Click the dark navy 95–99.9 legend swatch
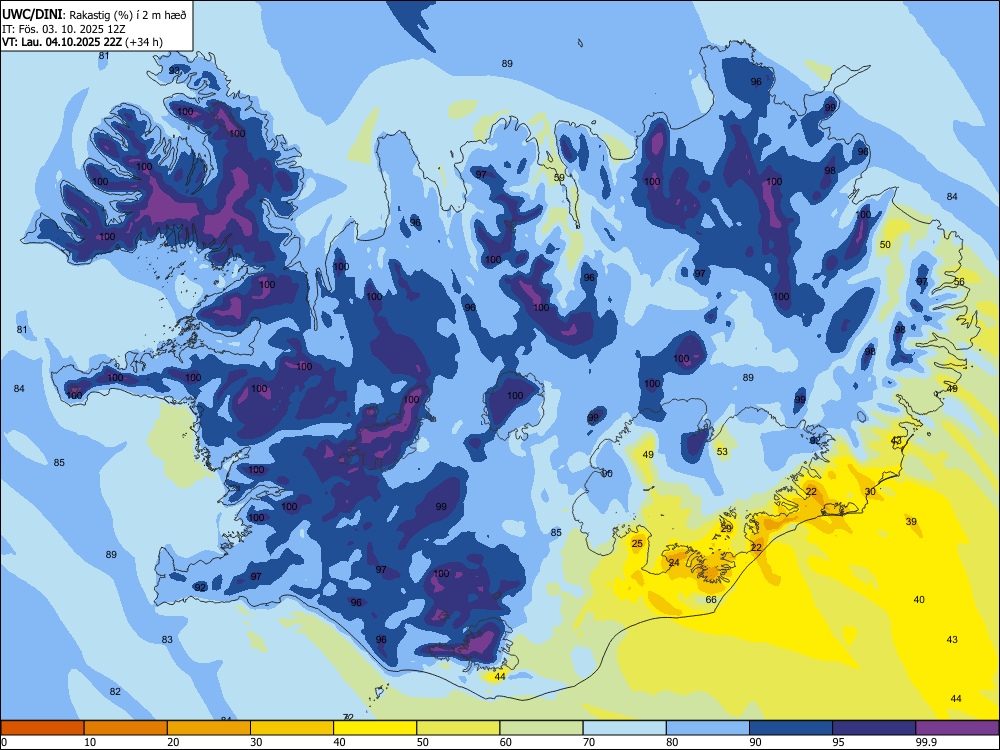The height and width of the screenshot is (750, 1000). [874, 728]
